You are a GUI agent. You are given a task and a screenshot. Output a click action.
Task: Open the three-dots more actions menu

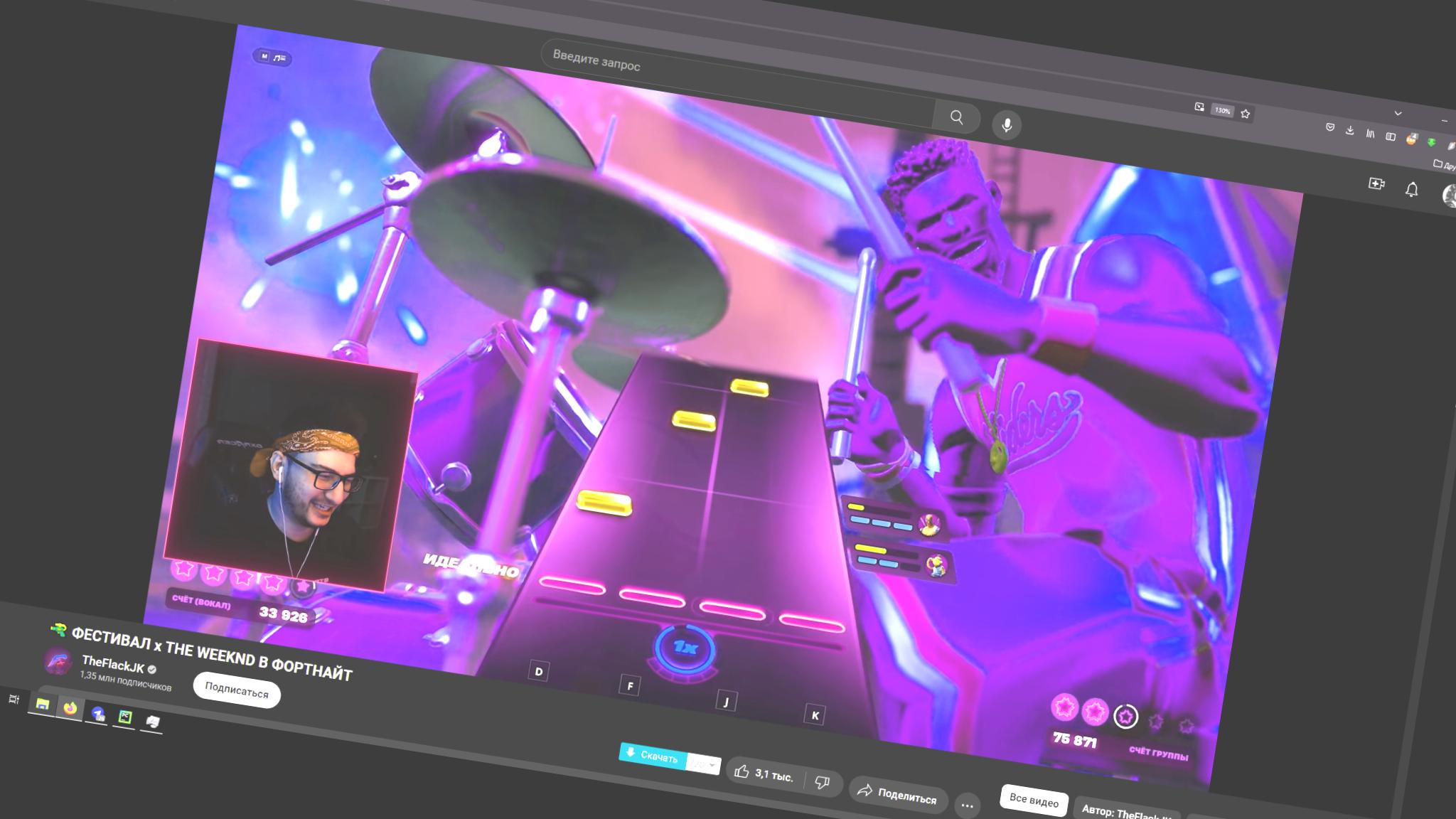(x=967, y=805)
